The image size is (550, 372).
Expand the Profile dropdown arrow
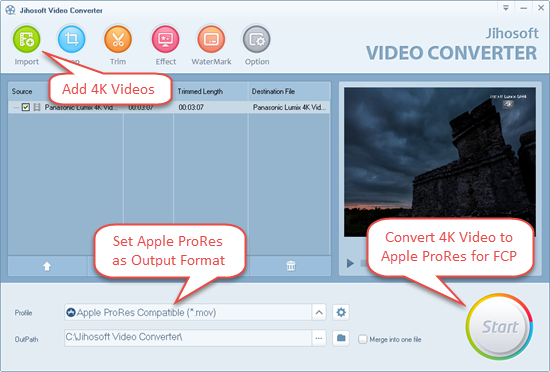click(x=319, y=312)
